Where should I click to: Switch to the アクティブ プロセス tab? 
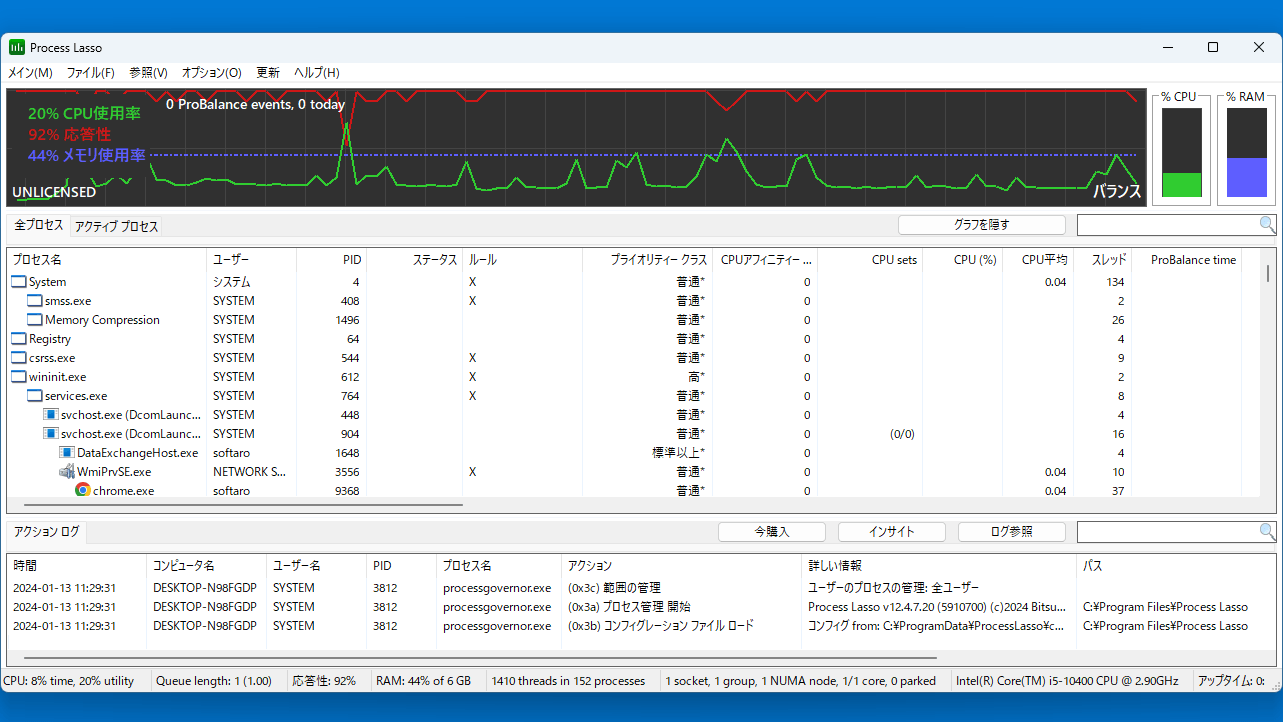[116, 226]
